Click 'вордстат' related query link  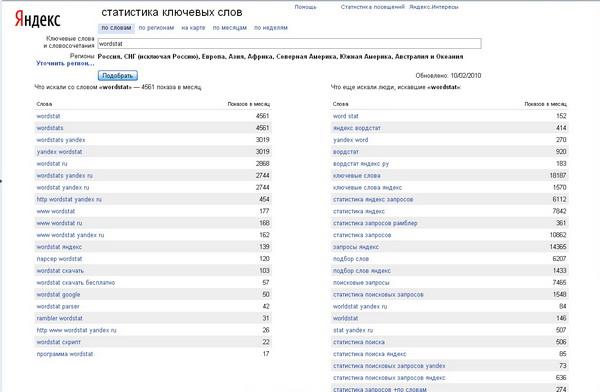point(346,152)
